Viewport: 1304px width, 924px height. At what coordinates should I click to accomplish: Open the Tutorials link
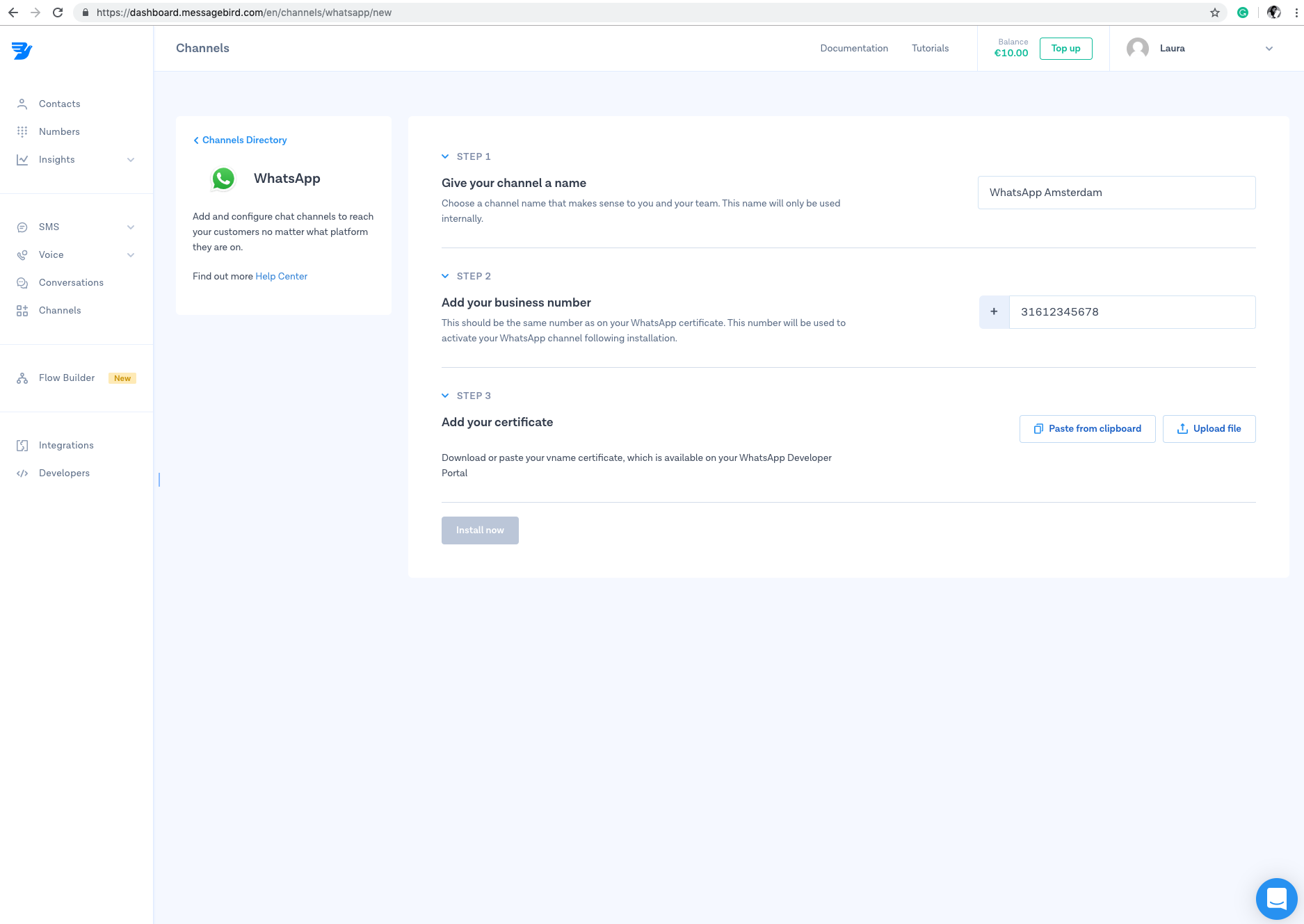tap(930, 48)
